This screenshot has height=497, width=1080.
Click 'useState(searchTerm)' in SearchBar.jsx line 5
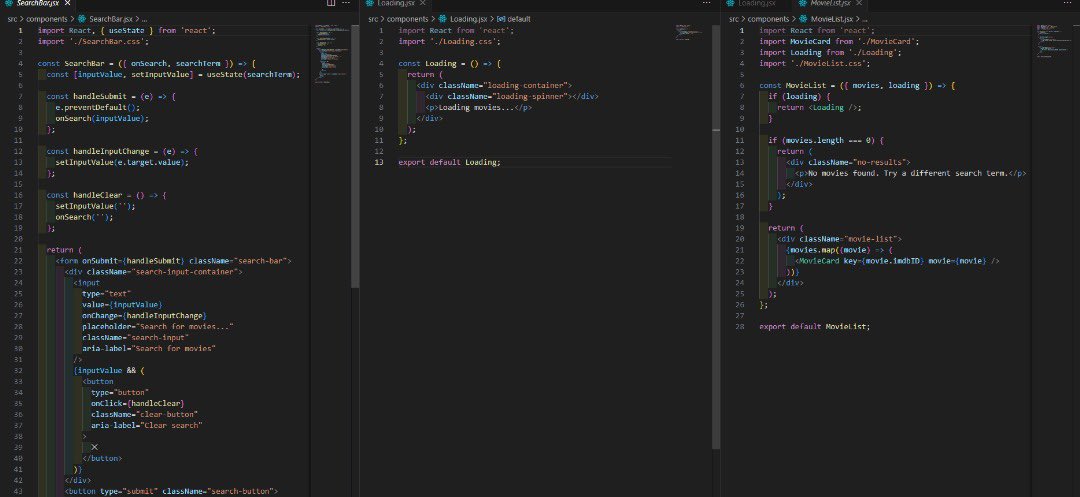pyautogui.click(x=253, y=74)
